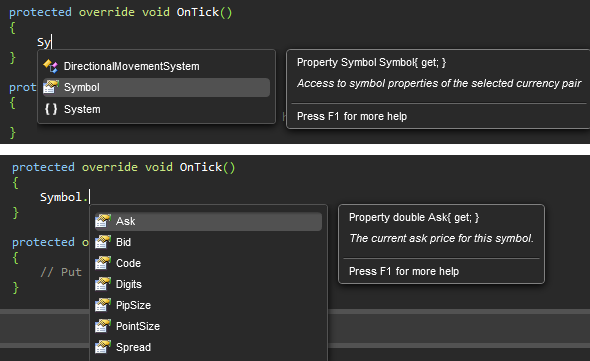
Task: Pick System from the completion list
Action: [156, 109]
